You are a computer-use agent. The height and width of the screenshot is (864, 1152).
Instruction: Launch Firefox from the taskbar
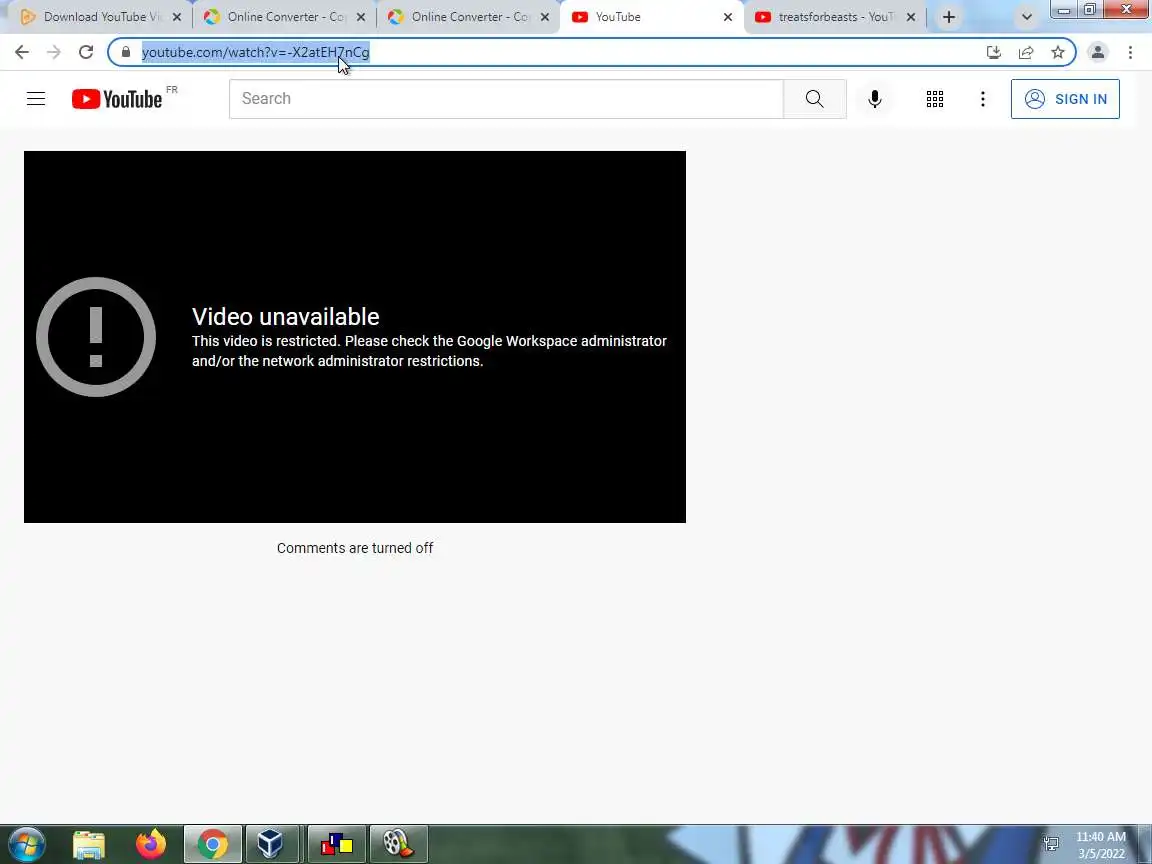point(151,845)
